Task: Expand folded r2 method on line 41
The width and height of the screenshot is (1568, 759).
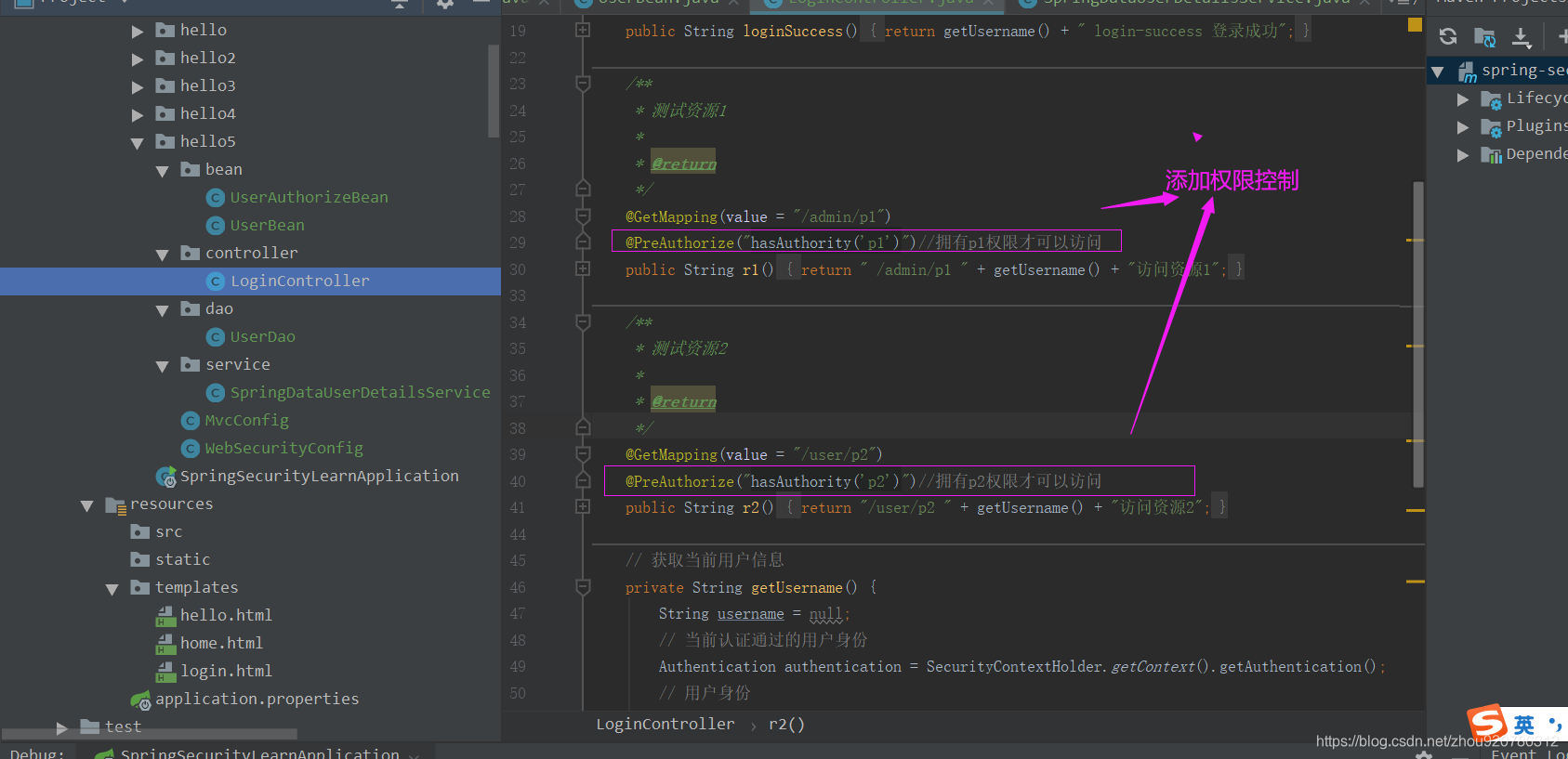Action: click(583, 506)
